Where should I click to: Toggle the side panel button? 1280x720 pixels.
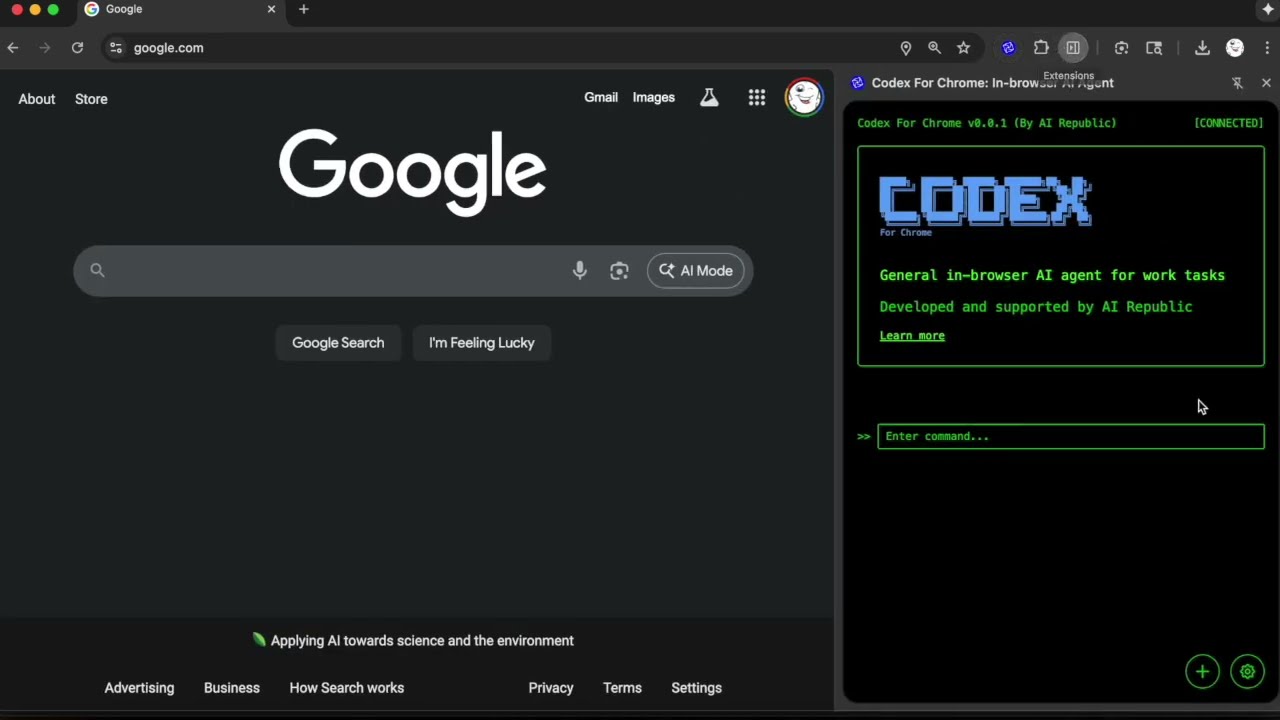pos(1073,48)
